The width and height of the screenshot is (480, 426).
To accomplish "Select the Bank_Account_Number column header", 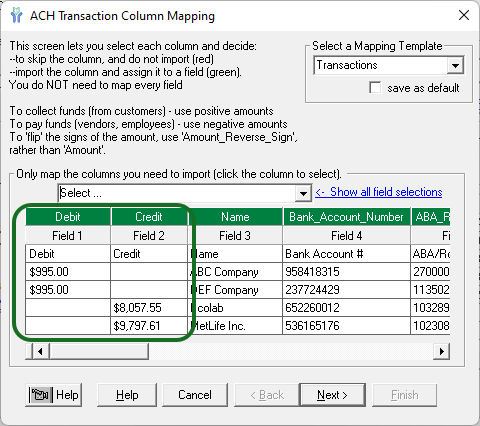I will click(x=347, y=217).
